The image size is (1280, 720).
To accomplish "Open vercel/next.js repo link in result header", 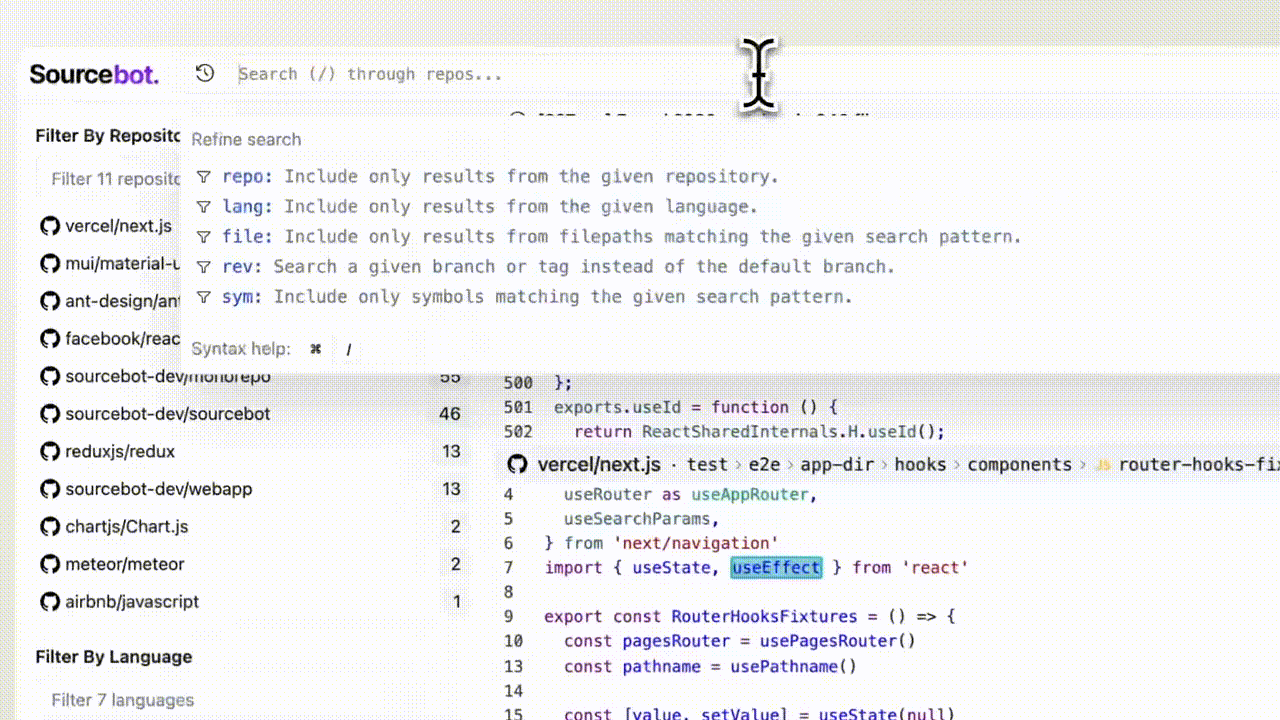I will [x=599, y=464].
